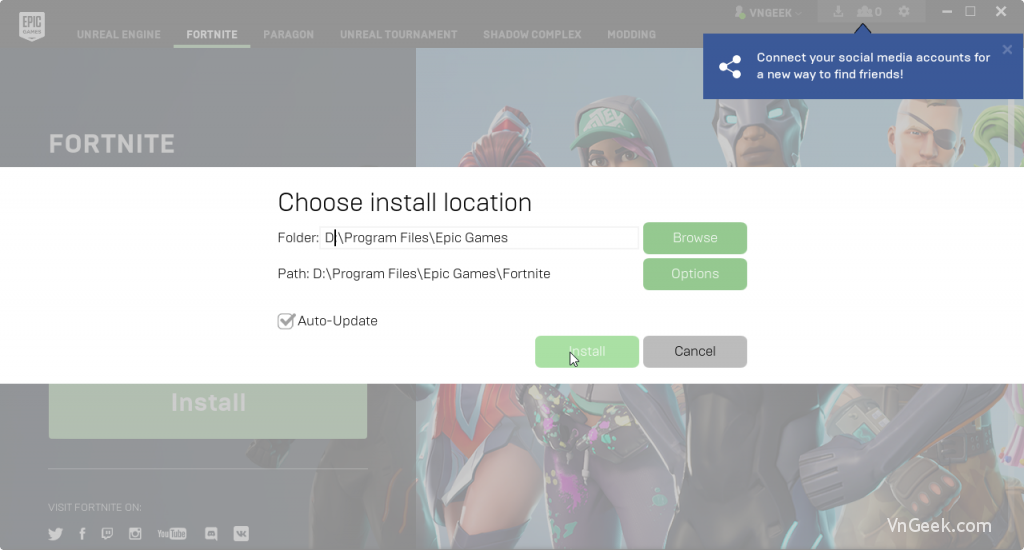Maximize the Epic Games Launcher window
Viewport: 1024px width, 550px height.
click(970, 11)
